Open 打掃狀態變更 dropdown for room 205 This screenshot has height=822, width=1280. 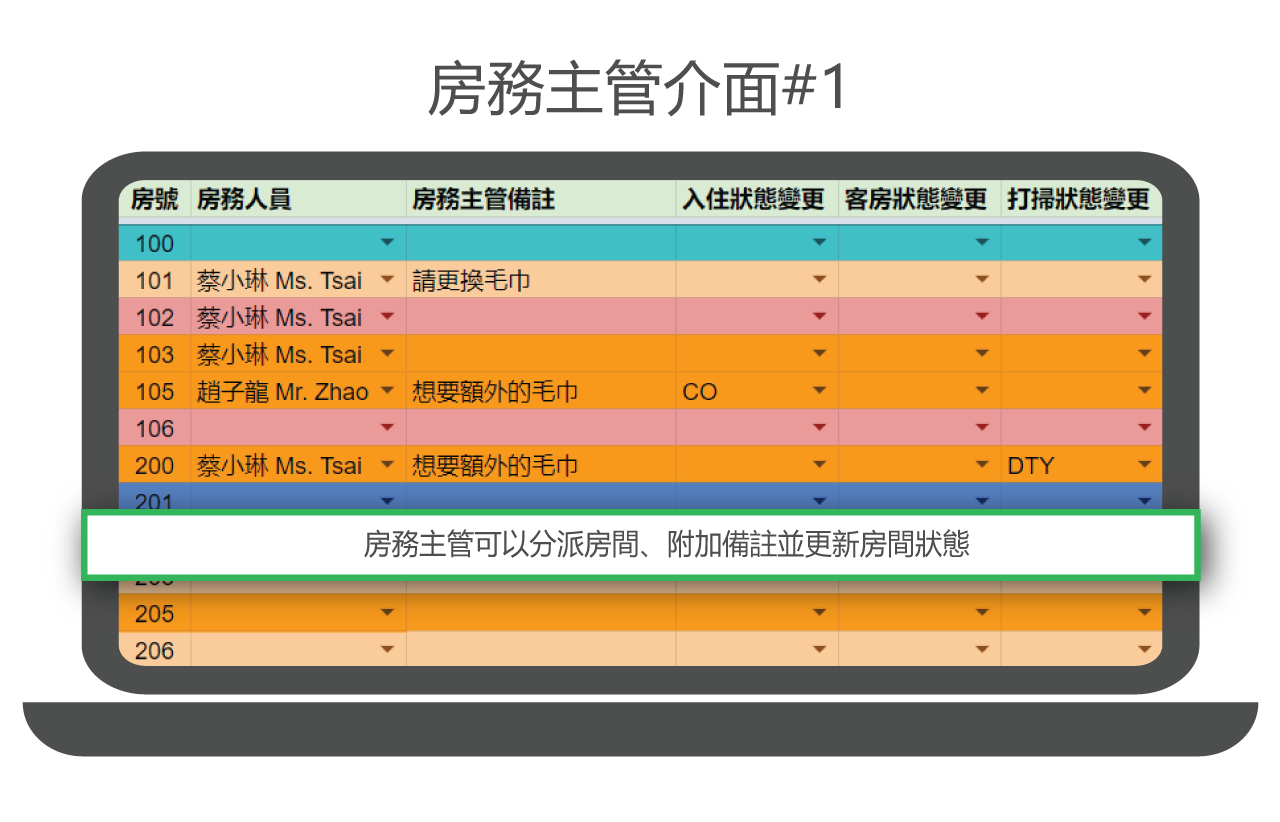[1145, 613]
